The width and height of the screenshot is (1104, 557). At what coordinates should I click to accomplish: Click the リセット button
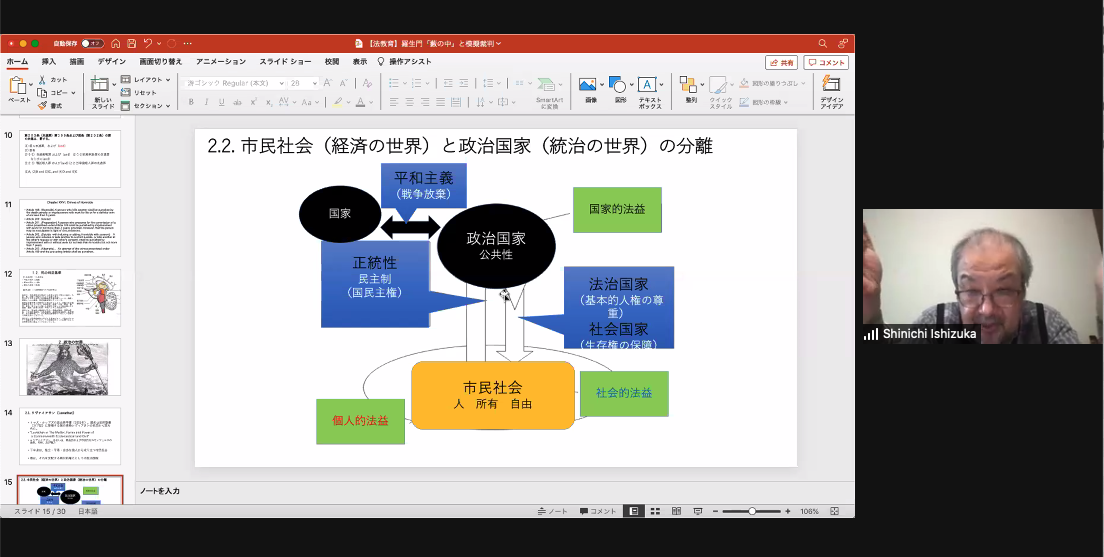(x=139, y=93)
